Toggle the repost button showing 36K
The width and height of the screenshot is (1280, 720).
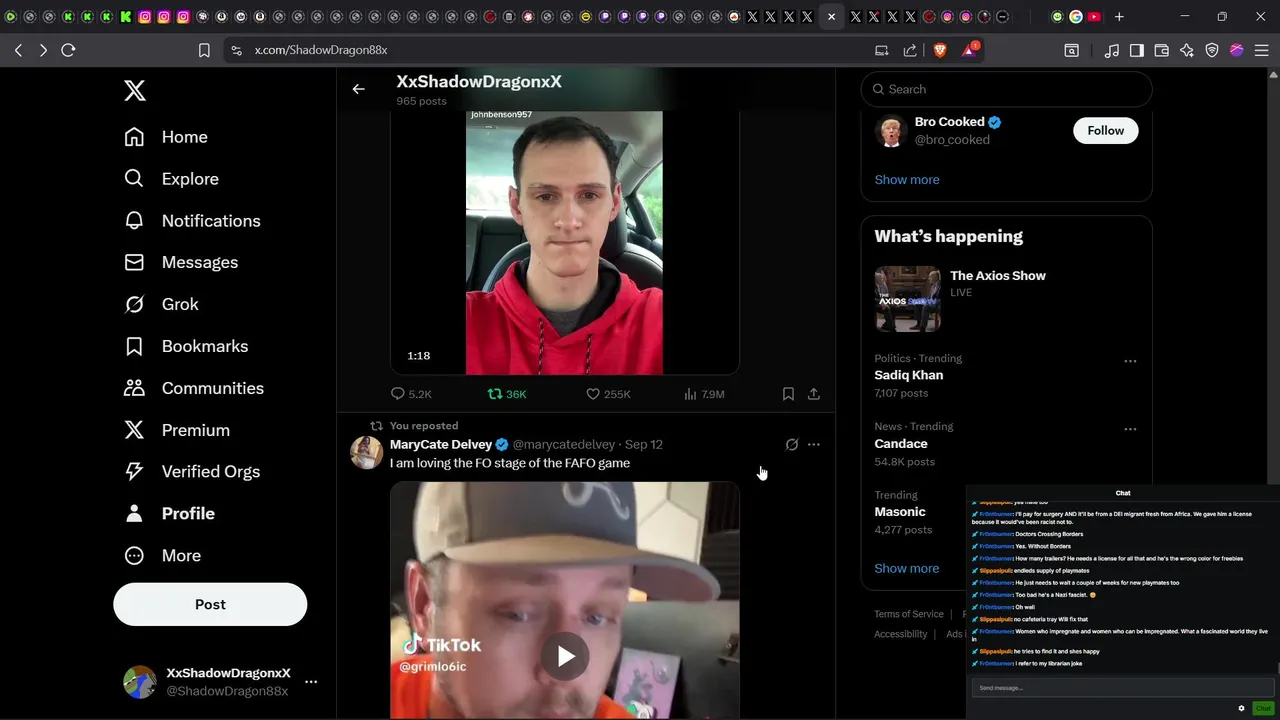tap(507, 394)
